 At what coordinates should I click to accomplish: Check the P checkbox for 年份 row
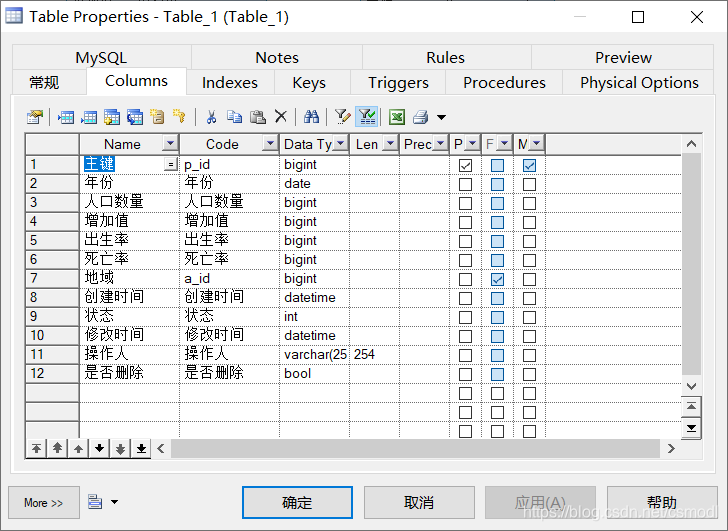click(x=465, y=184)
